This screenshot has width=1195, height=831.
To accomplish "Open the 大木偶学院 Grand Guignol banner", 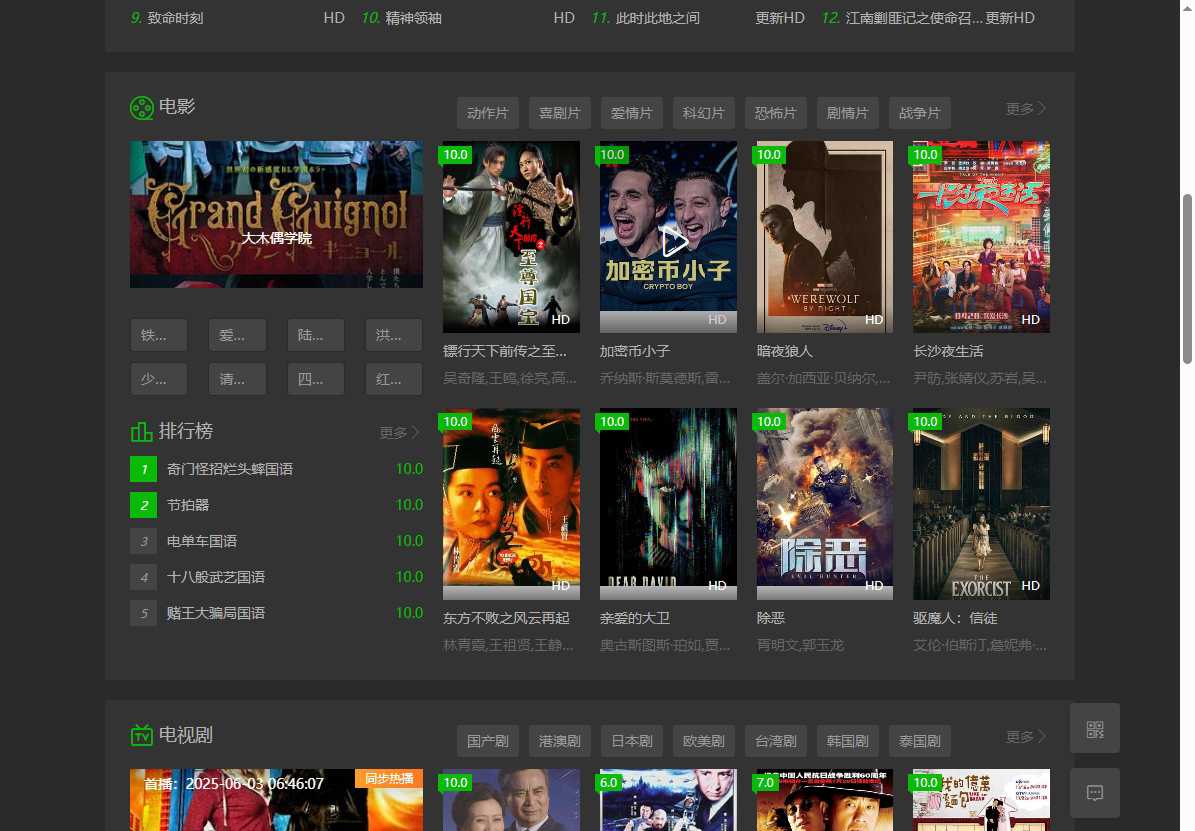I will pyautogui.click(x=276, y=214).
